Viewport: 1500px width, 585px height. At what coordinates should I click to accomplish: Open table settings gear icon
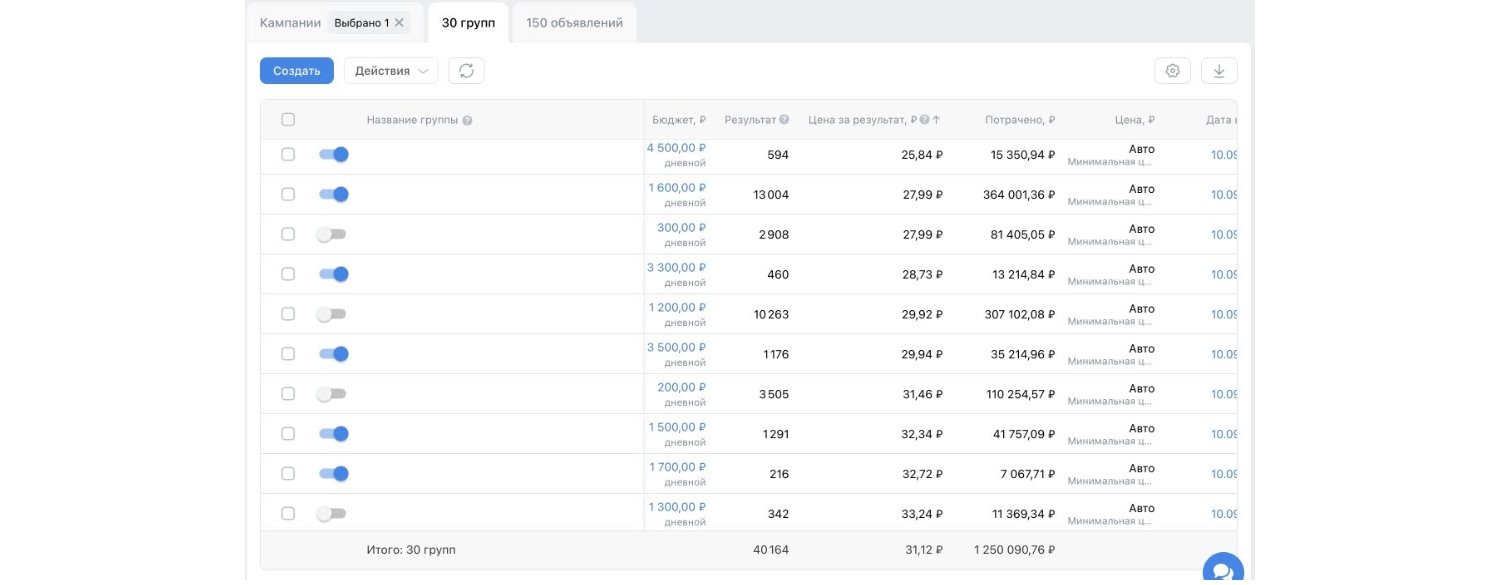tap(1173, 71)
